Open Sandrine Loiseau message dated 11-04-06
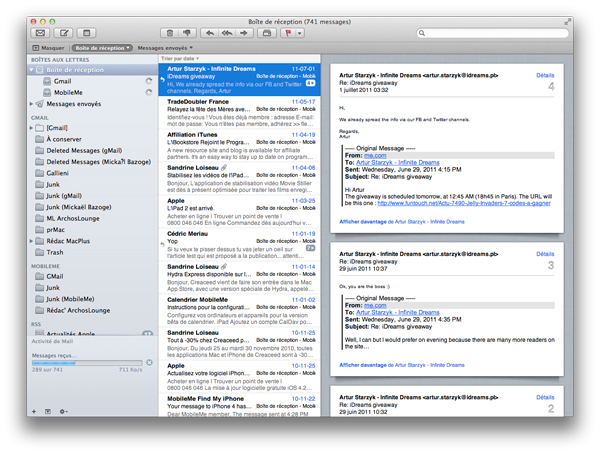Viewport: 600px width, 454px height. (x=240, y=179)
